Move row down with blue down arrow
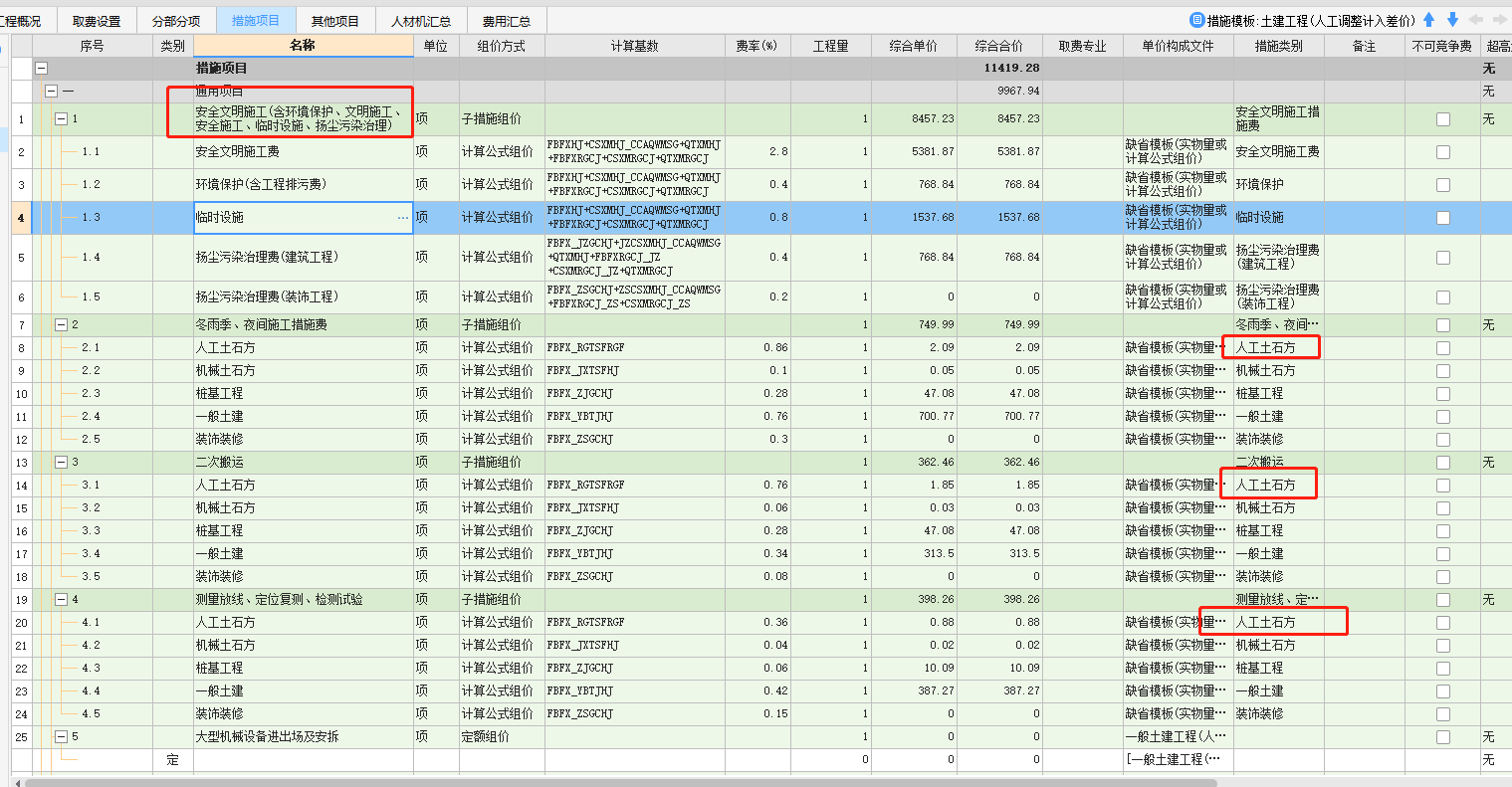The width and height of the screenshot is (1512, 787). click(1452, 20)
